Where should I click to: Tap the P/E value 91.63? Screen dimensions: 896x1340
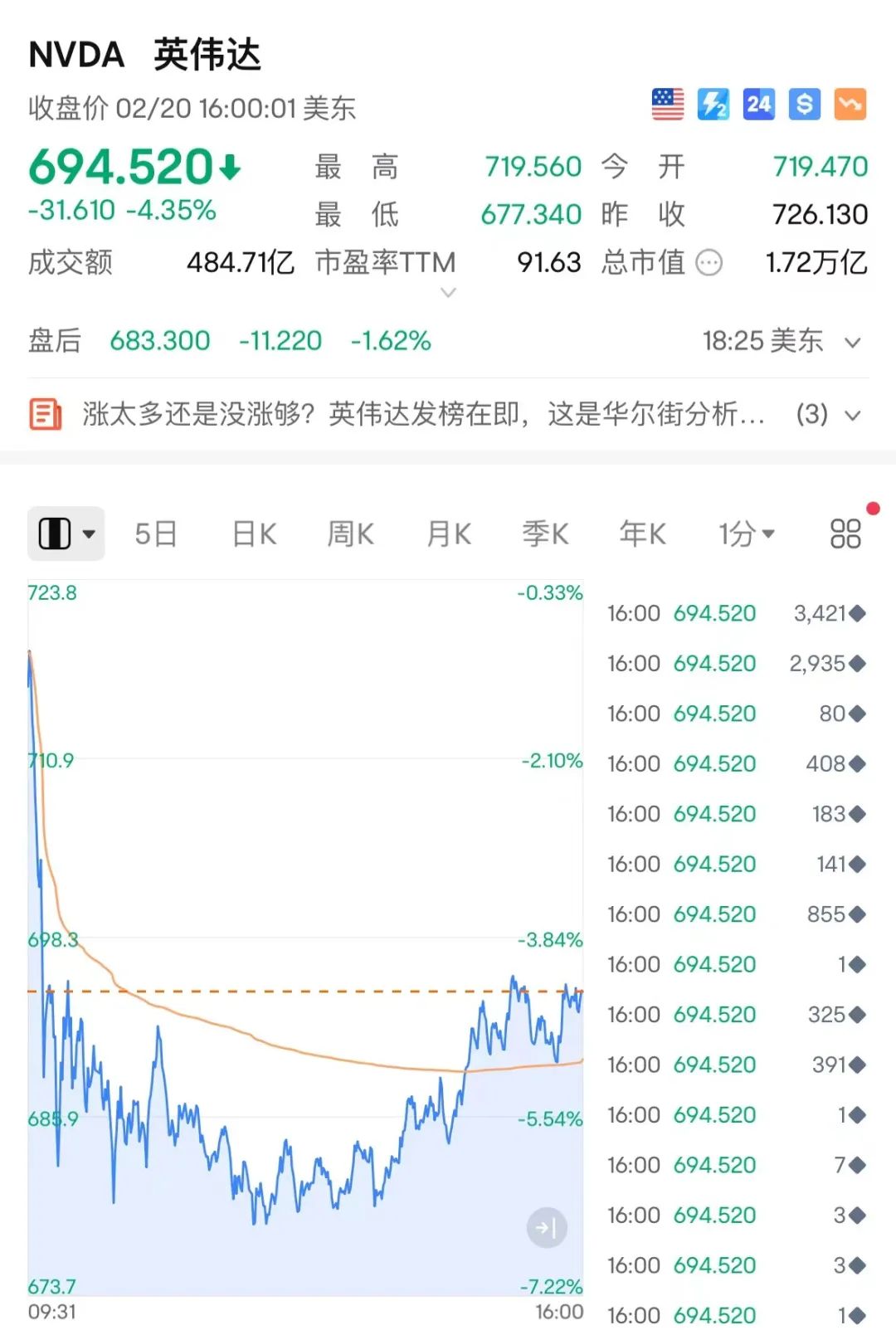(x=549, y=263)
